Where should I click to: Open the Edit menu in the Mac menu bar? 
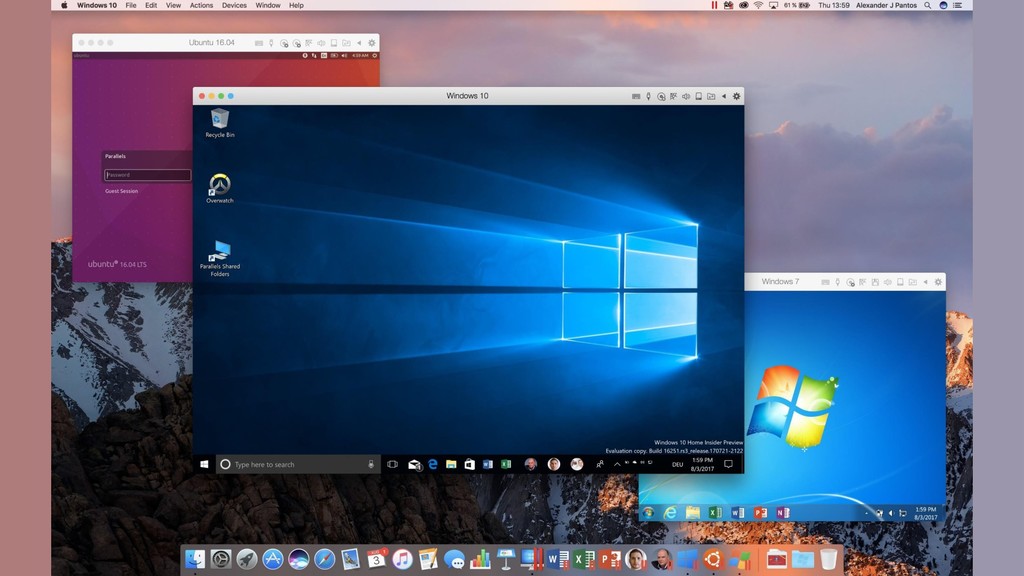tap(151, 5)
